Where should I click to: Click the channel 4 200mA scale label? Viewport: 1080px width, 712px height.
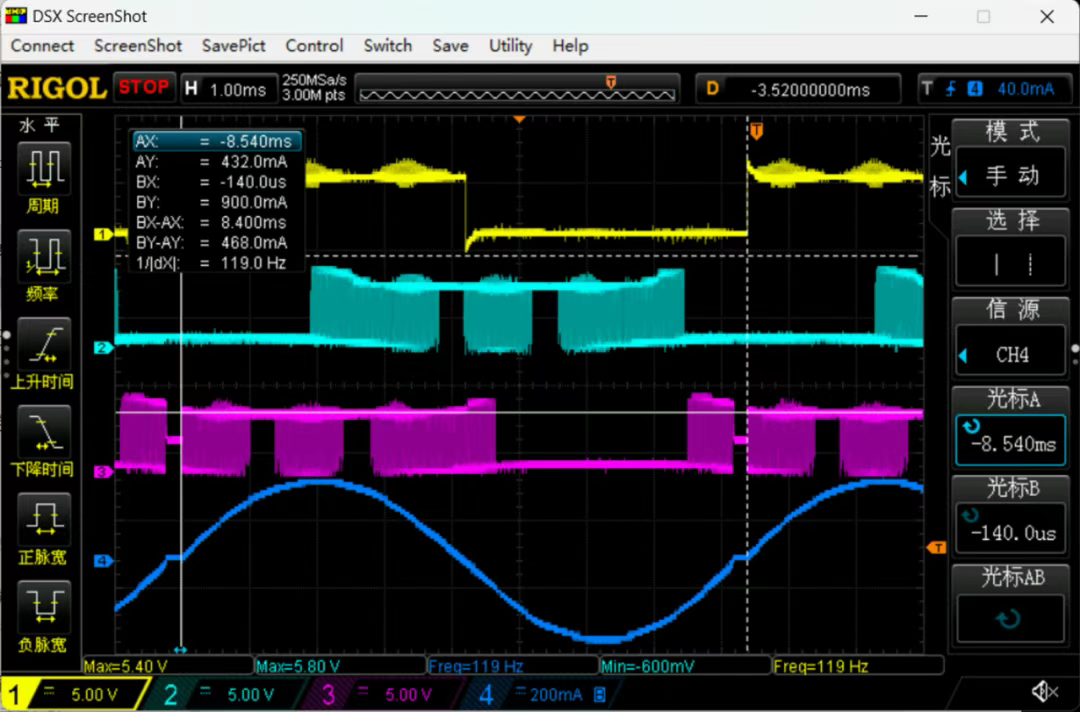pyautogui.click(x=556, y=695)
